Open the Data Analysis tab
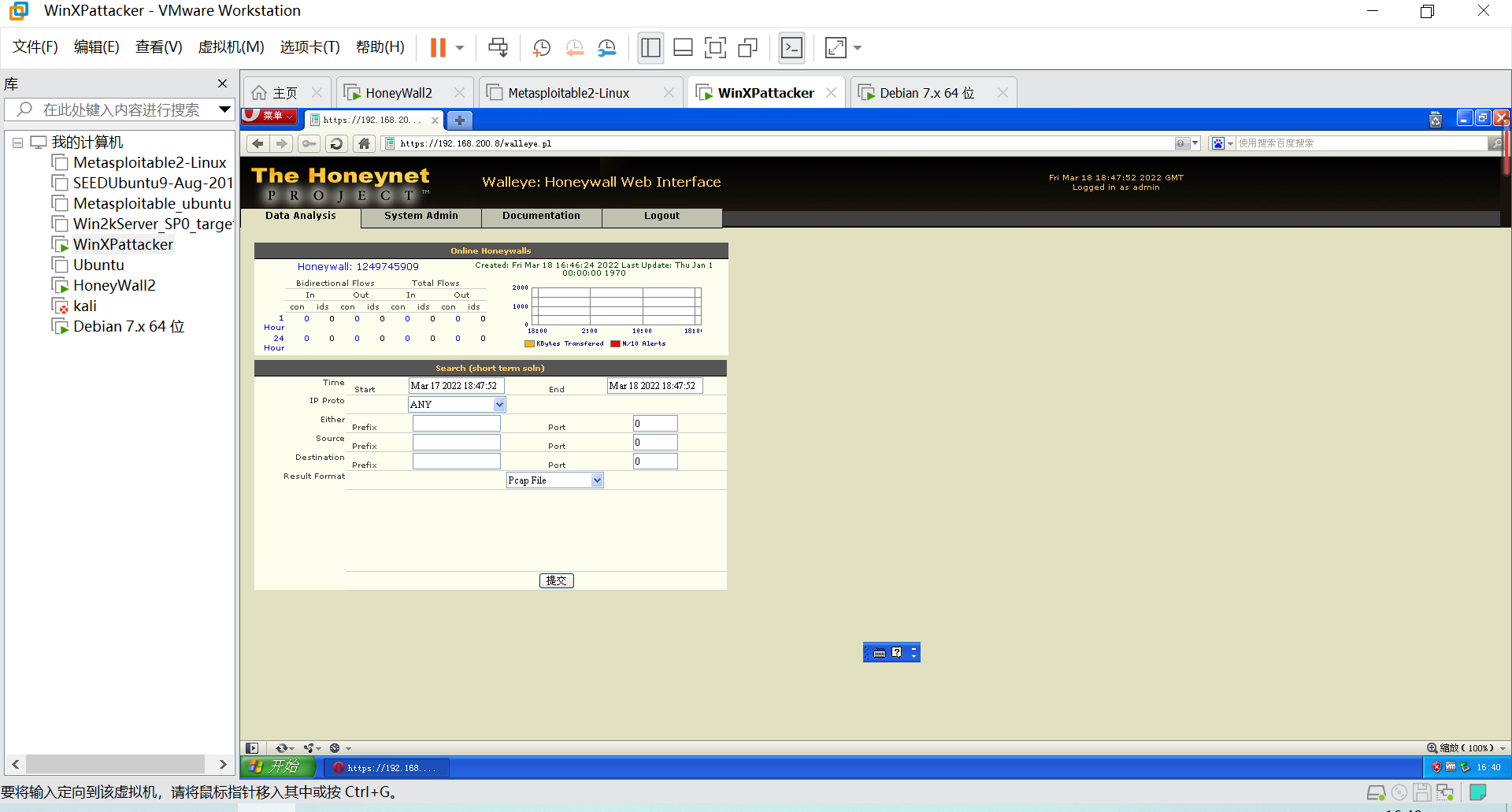 pyautogui.click(x=300, y=216)
